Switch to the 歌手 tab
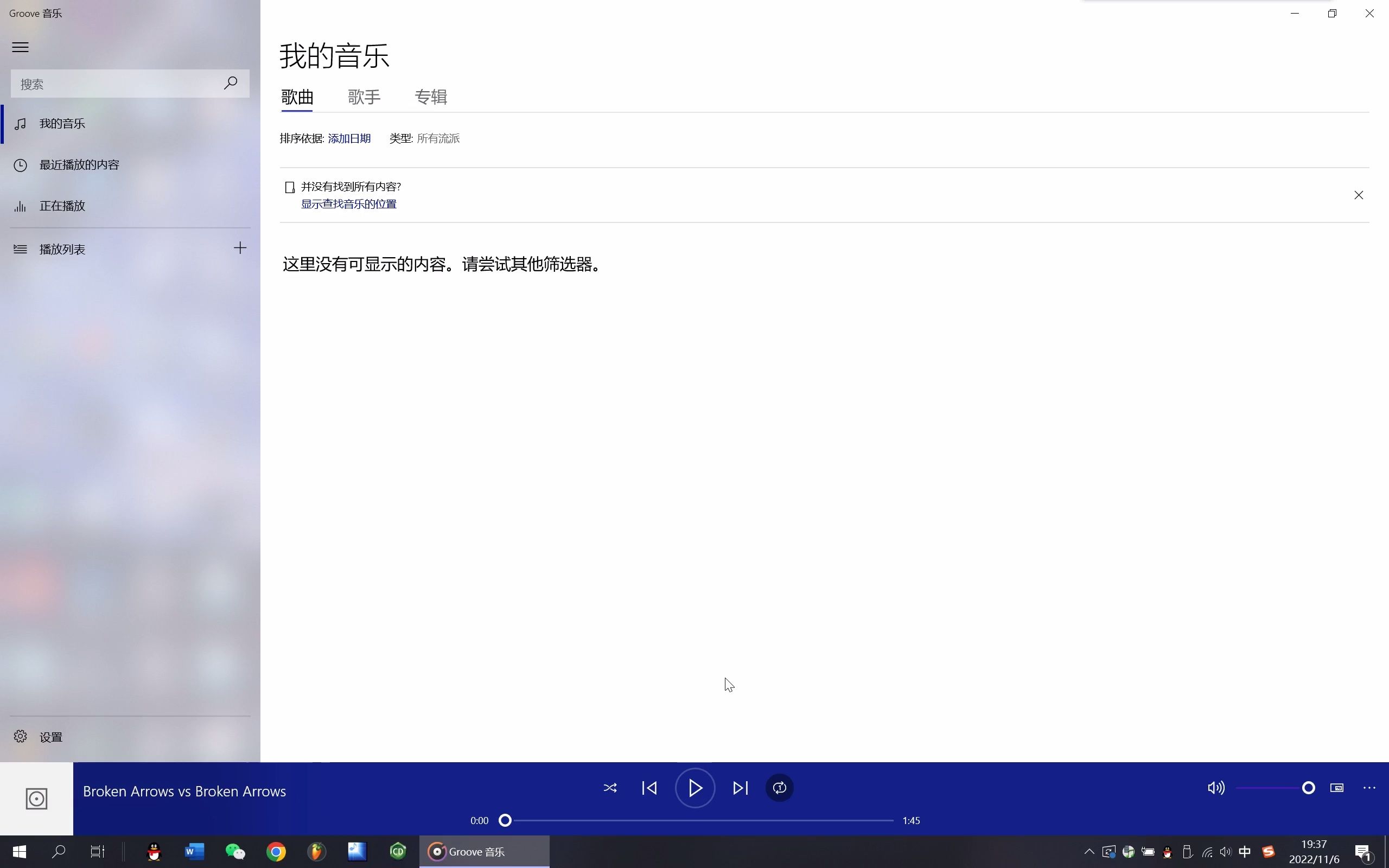1389x868 pixels. coord(364,97)
